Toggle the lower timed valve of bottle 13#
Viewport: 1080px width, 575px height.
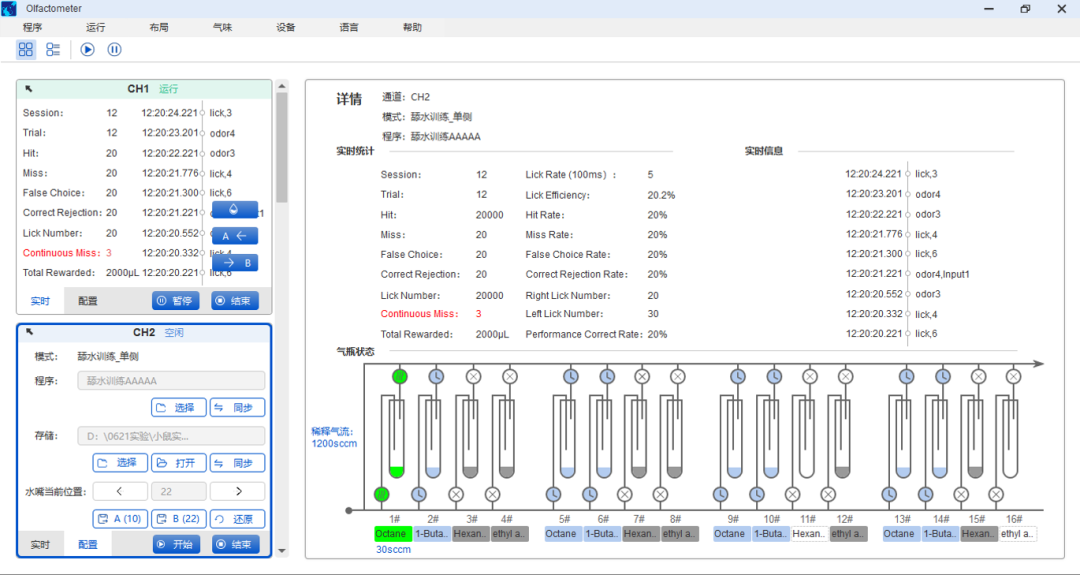(x=889, y=494)
